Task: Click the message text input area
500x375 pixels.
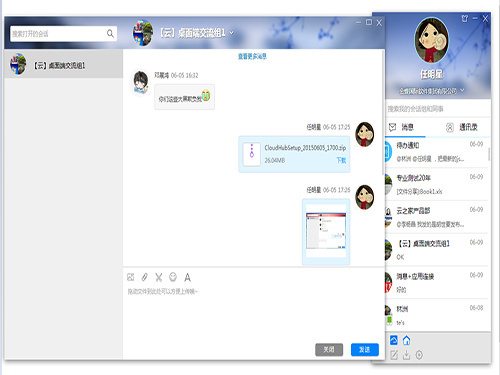Action: pos(253,313)
